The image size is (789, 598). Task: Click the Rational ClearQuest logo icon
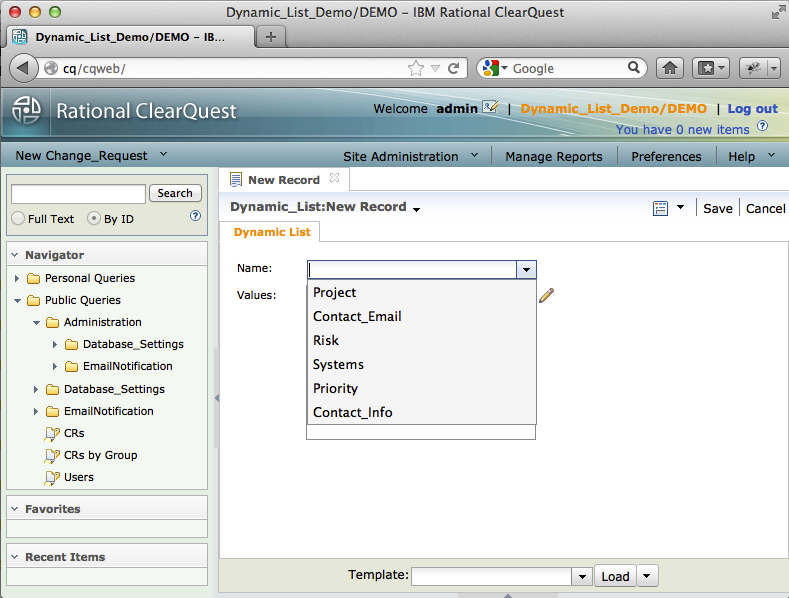click(x=26, y=111)
